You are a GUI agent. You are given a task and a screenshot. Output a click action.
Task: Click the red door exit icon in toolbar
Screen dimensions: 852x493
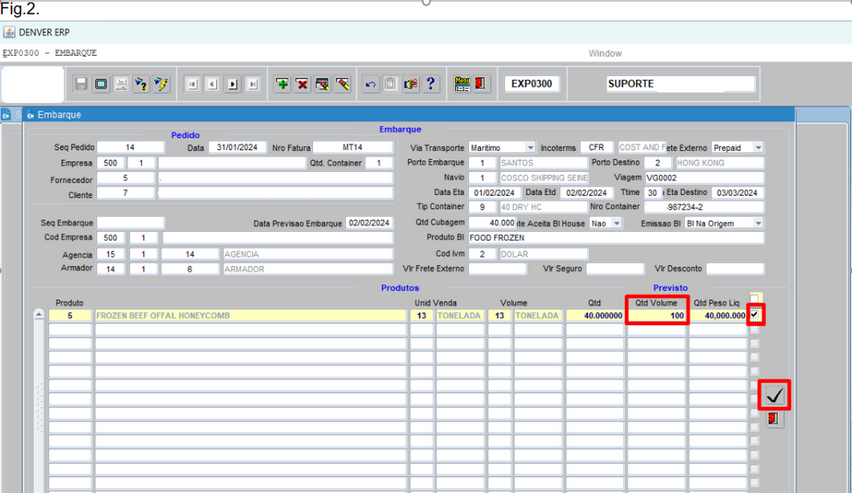pos(481,85)
